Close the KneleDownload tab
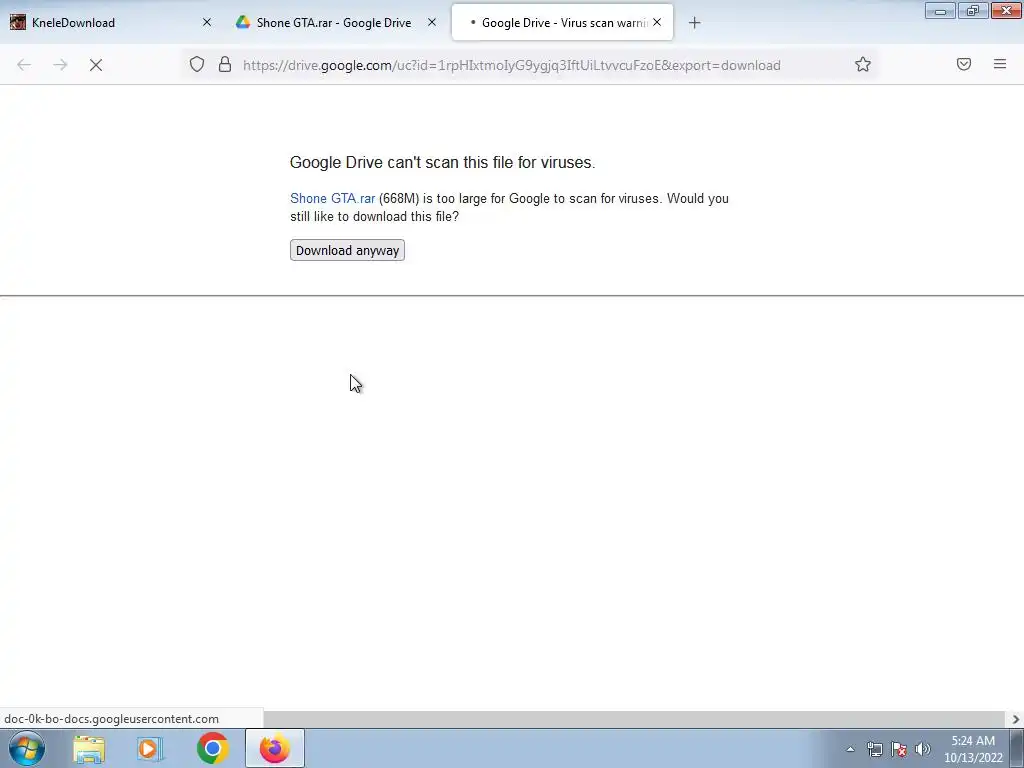 pyautogui.click(x=206, y=22)
